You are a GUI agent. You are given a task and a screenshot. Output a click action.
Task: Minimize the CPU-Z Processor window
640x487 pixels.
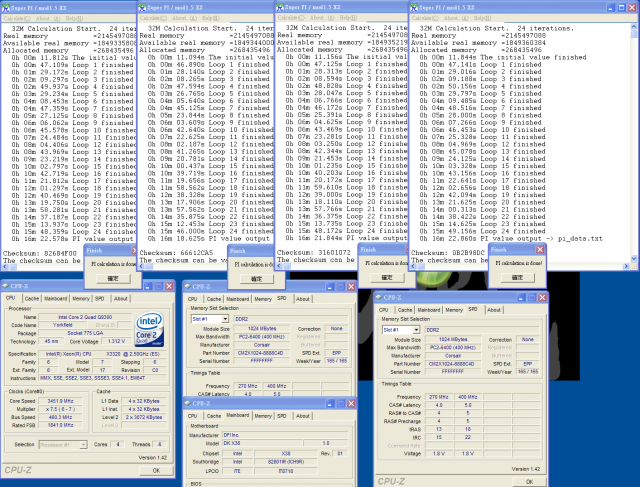click(148, 286)
